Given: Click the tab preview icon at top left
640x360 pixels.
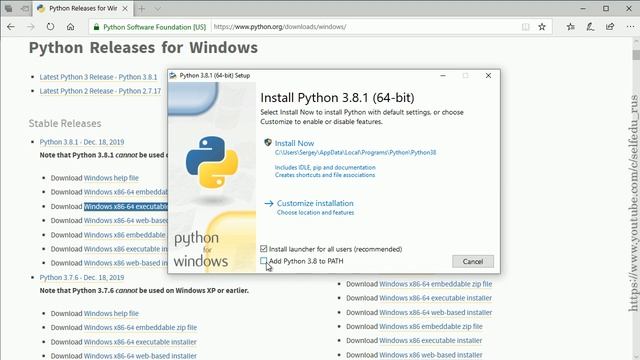Looking at the screenshot, I should coord(9,8).
